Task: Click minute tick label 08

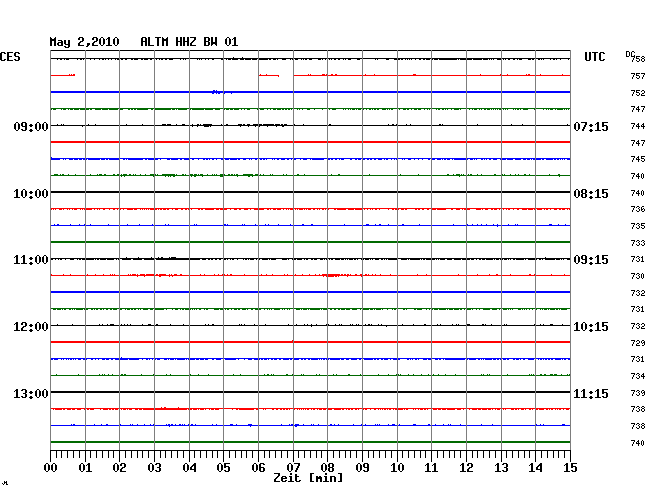Action: pyautogui.click(x=327, y=468)
